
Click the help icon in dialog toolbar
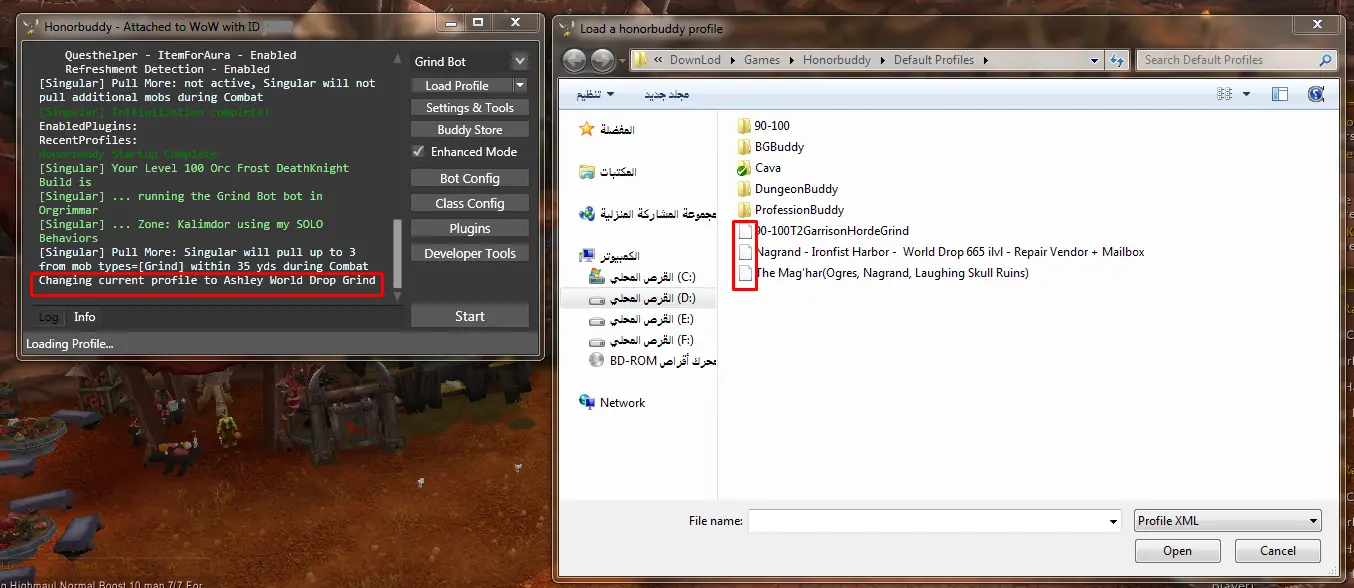(x=1316, y=94)
